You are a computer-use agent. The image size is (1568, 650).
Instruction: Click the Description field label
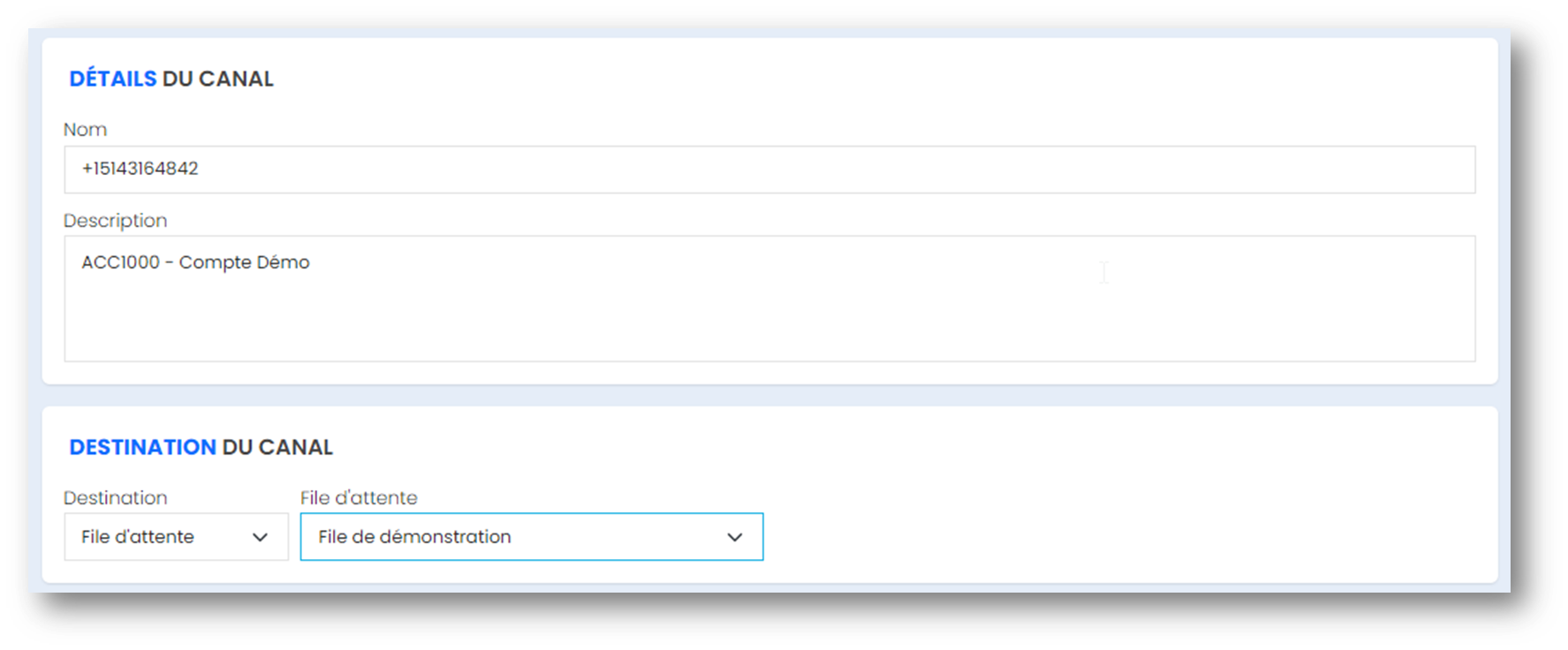click(x=115, y=221)
